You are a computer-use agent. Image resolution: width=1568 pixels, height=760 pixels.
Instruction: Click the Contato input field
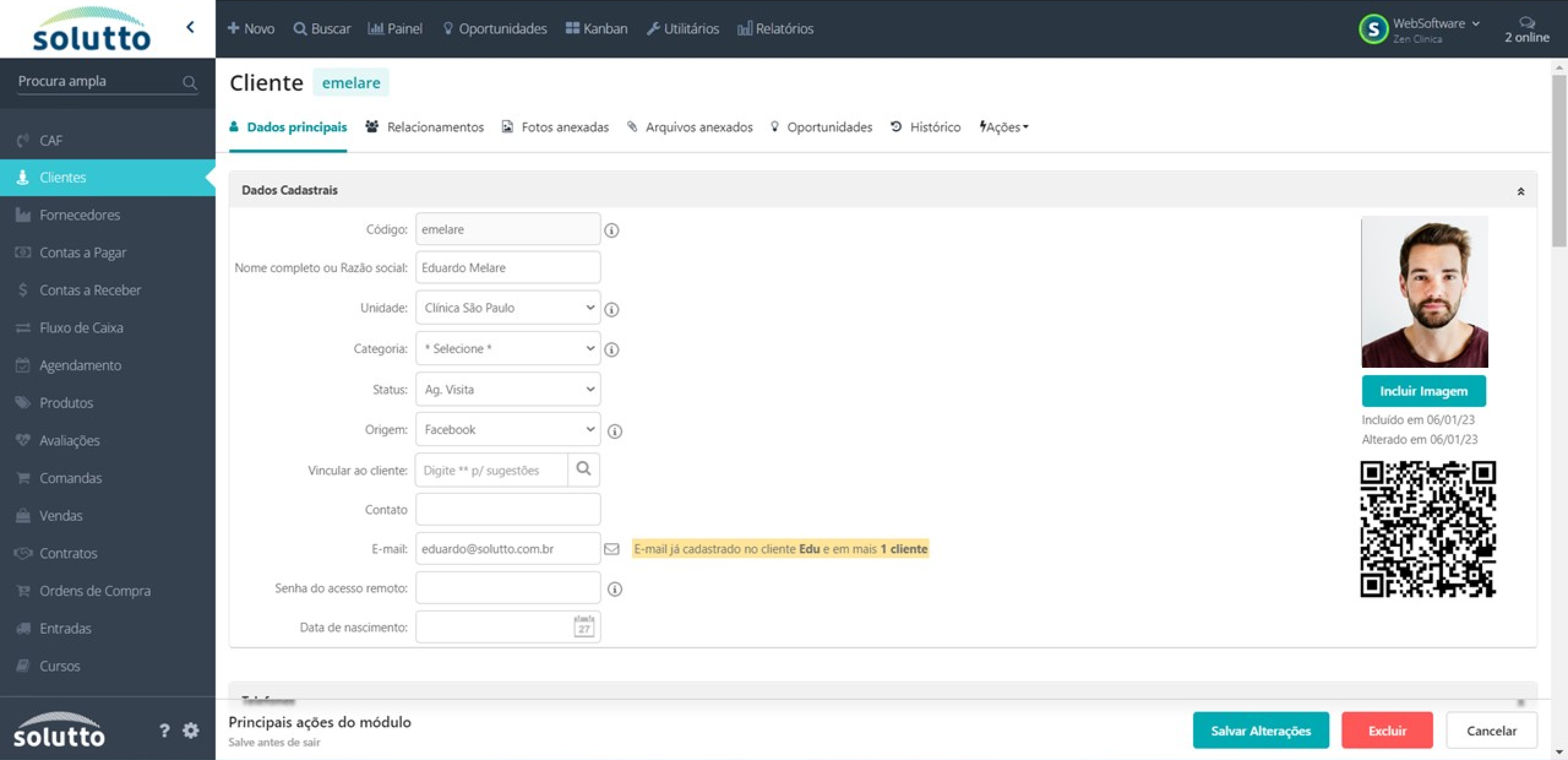pos(508,509)
